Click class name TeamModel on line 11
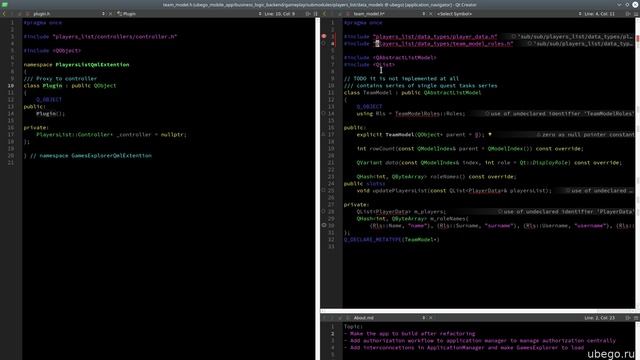This screenshot has height=360, width=640. pos(377,93)
